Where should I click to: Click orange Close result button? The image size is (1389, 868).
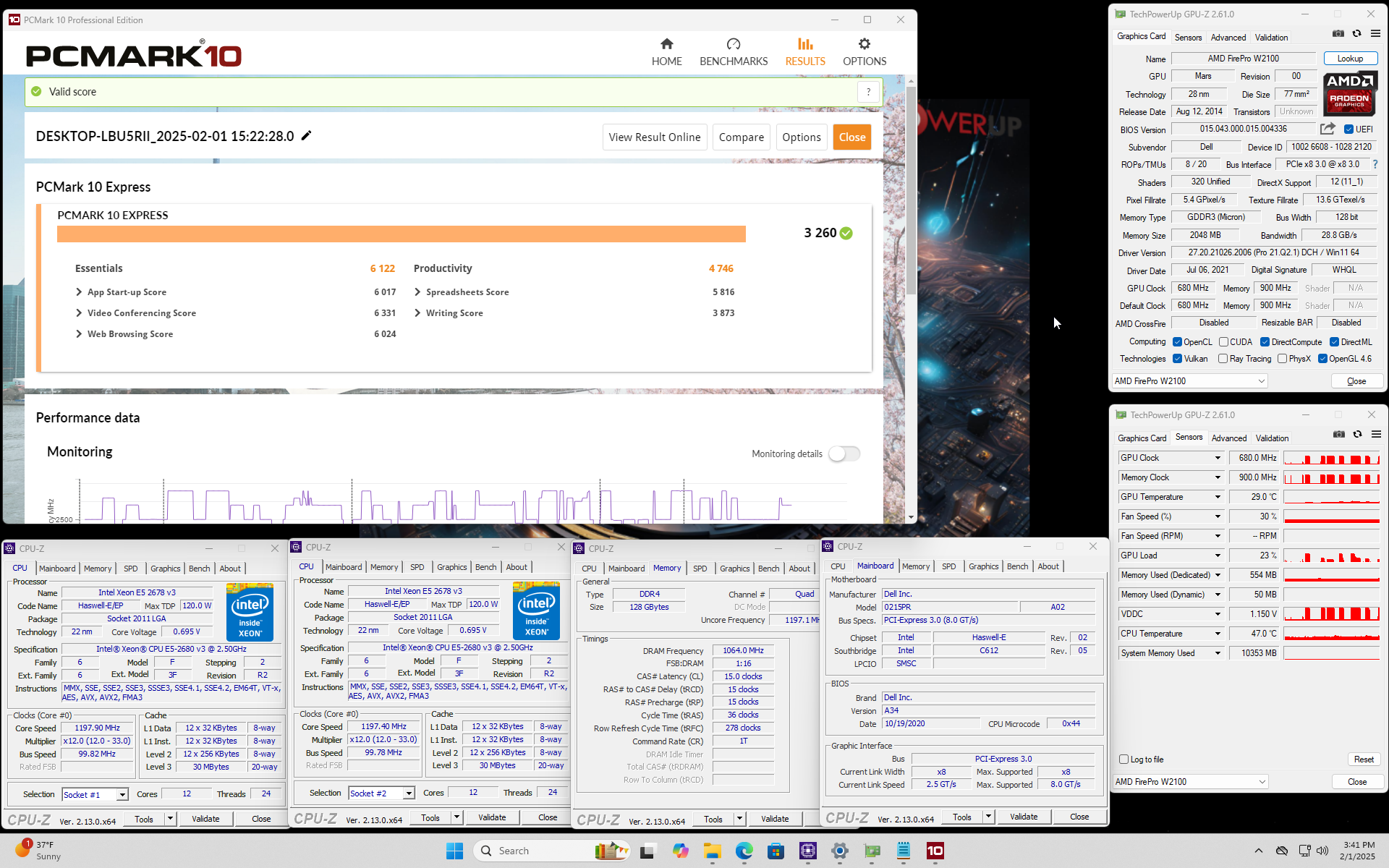coord(852,137)
